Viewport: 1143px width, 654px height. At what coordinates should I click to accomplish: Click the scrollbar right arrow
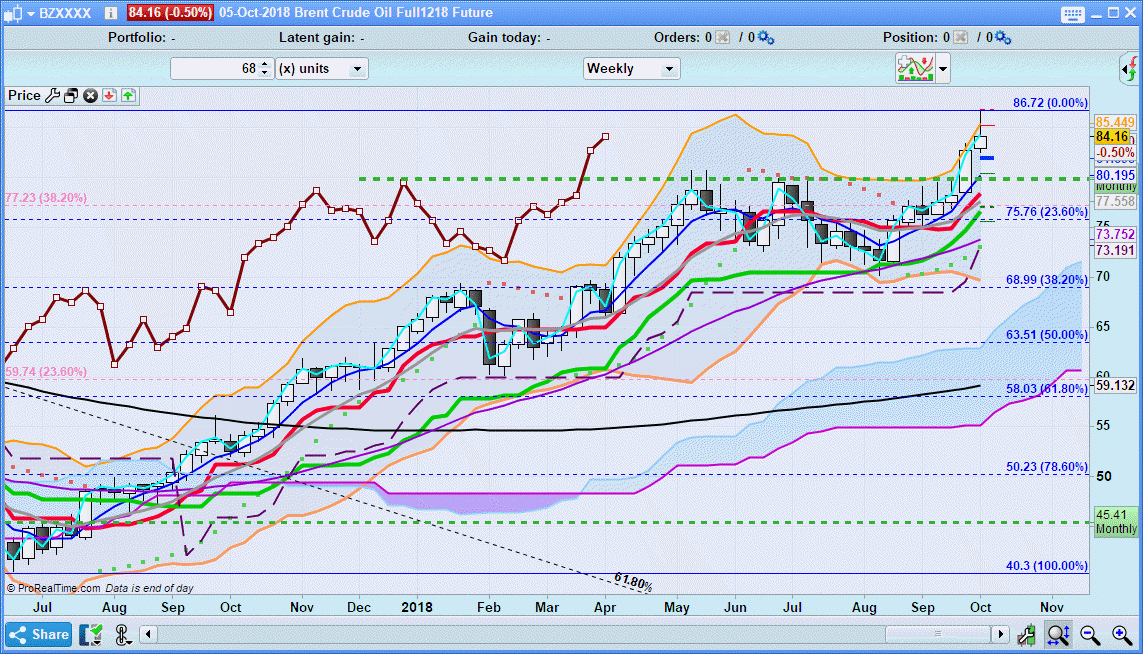(x=1001, y=634)
